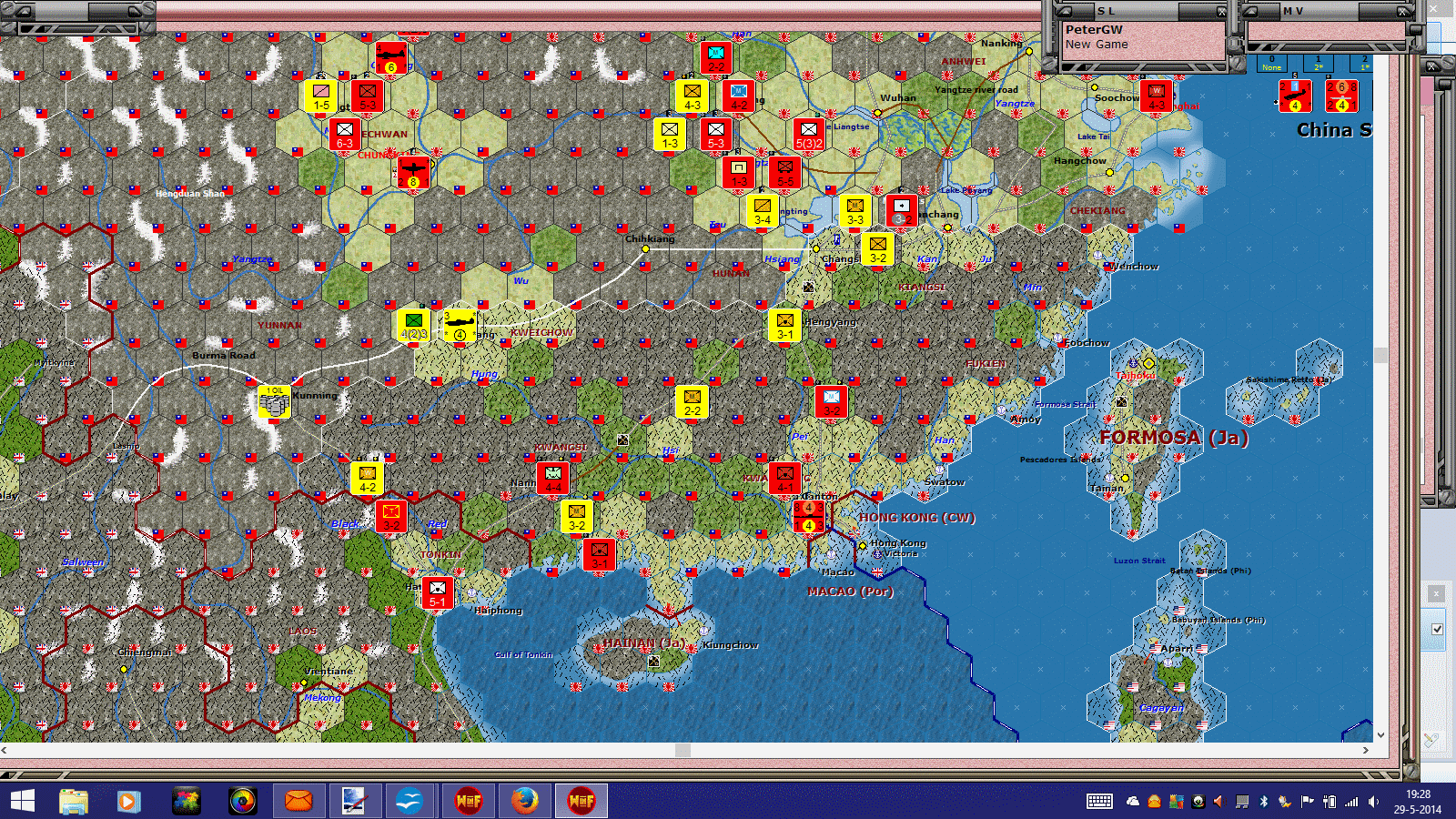This screenshot has height=819, width=1456.
Task: Select the red fighter unit marked 6 in China Sea
Action: (x=1341, y=96)
